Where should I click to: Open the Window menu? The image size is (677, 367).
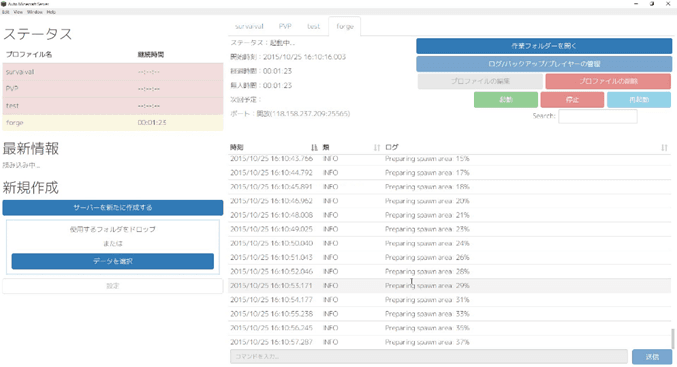point(35,12)
